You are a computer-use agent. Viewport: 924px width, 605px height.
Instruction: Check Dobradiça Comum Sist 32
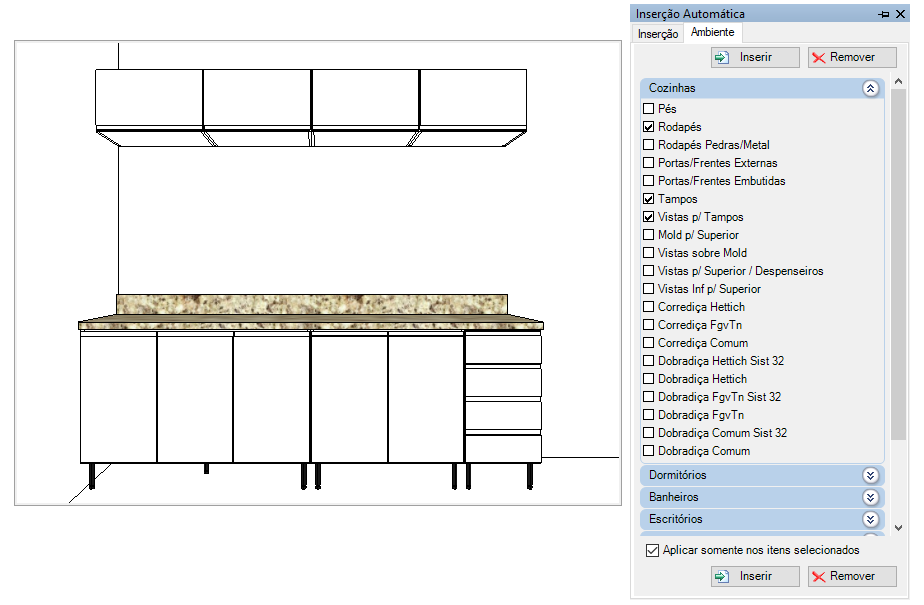649,432
